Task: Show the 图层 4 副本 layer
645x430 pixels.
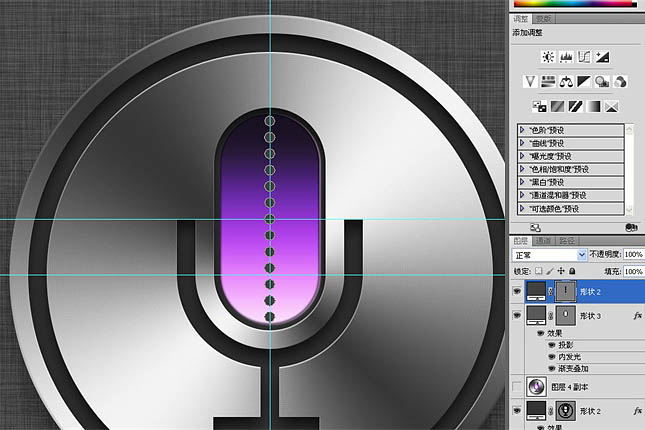Action: [x=517, y=387]
